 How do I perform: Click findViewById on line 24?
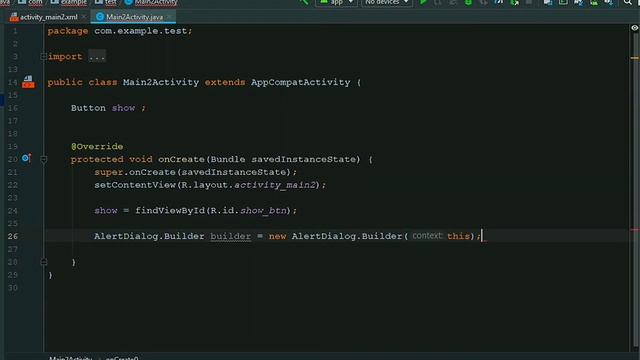(170, 211)
